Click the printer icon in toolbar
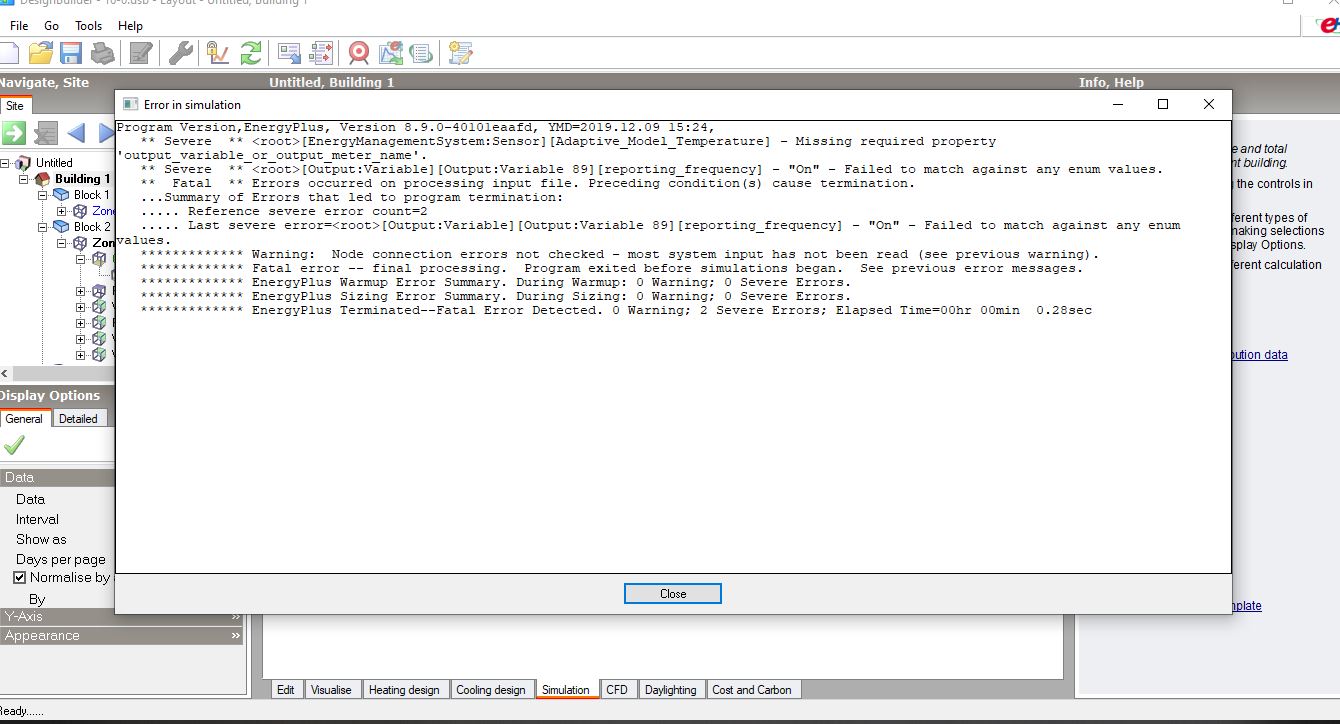 coord(102,53)
